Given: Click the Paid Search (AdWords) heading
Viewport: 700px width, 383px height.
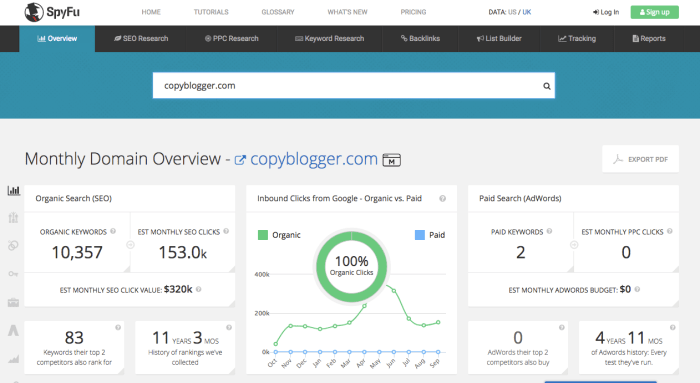Looking at the screenshot, I should click(x=520, y=198).
